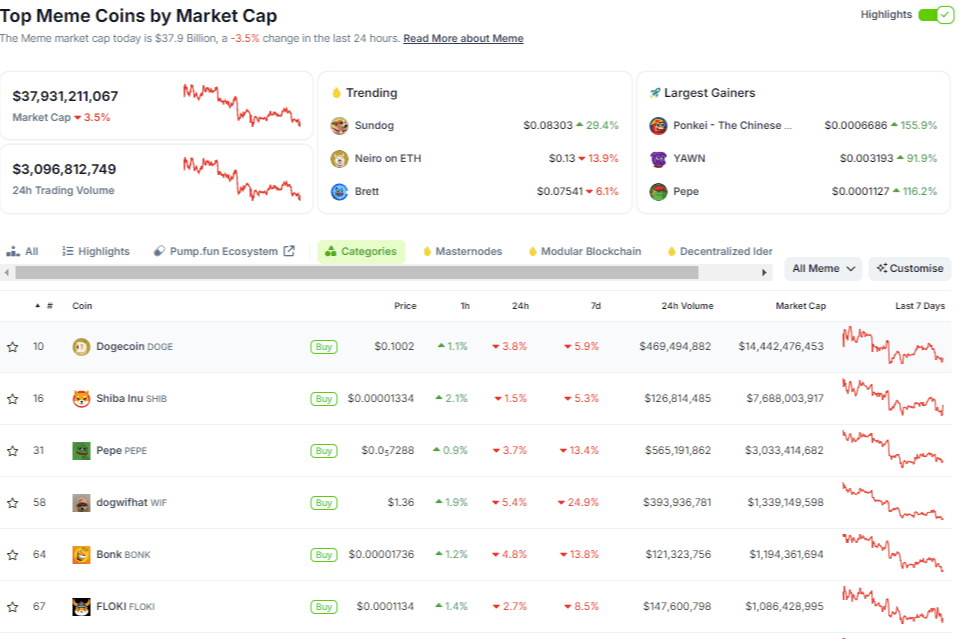The image size is (966, 639).
Task: Sort coins by 1h change
Action: (x=465, y=306)
